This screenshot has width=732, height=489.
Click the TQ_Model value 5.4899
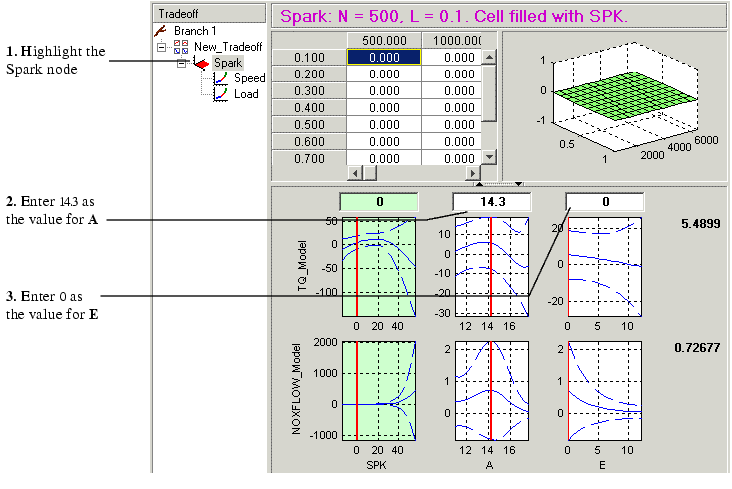point(700,224)
